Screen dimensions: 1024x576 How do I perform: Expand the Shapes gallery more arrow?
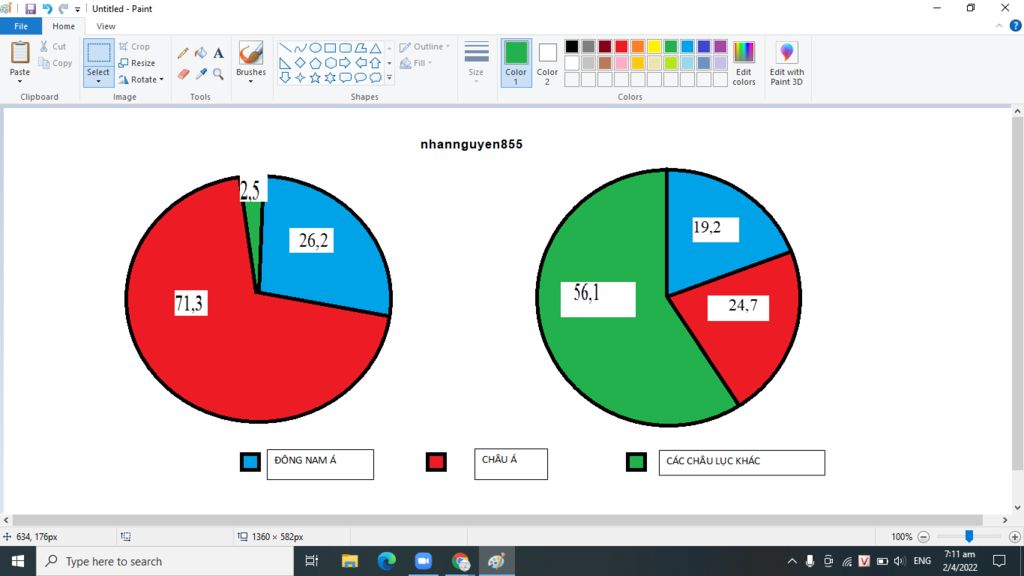pyautogui.click(x=389, y=78)
